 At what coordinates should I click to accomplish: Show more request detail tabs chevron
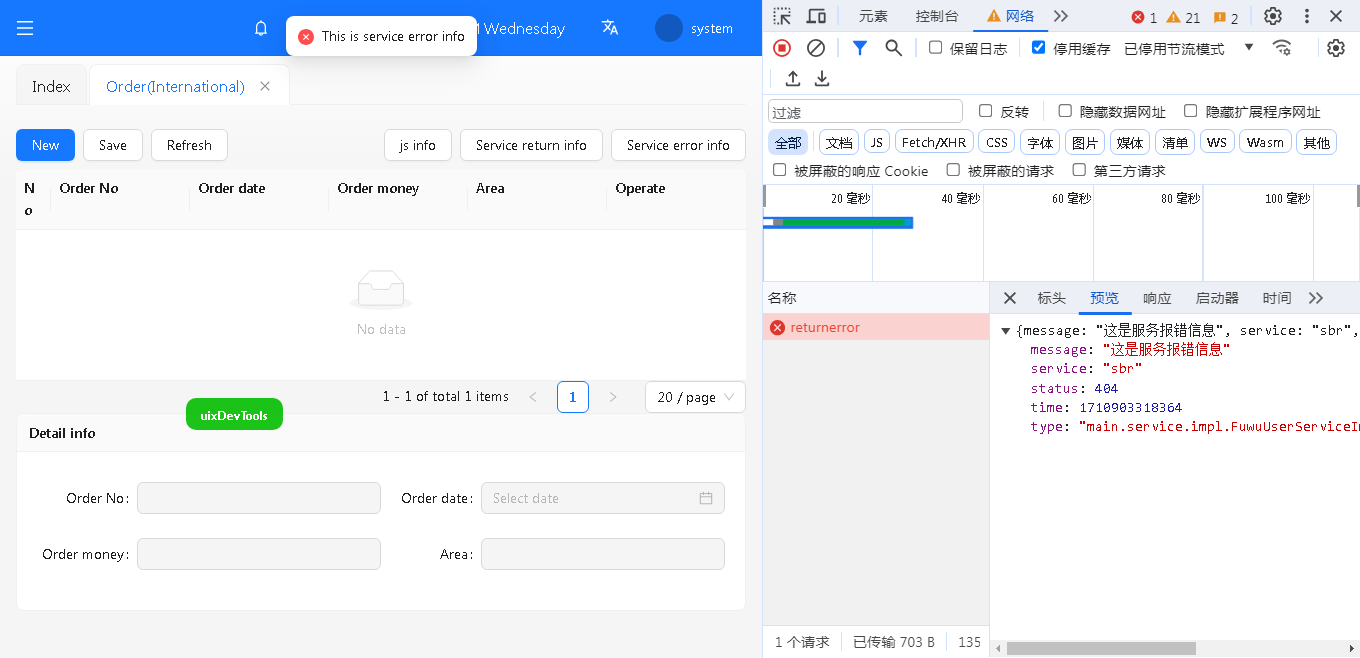(1316, 298)
